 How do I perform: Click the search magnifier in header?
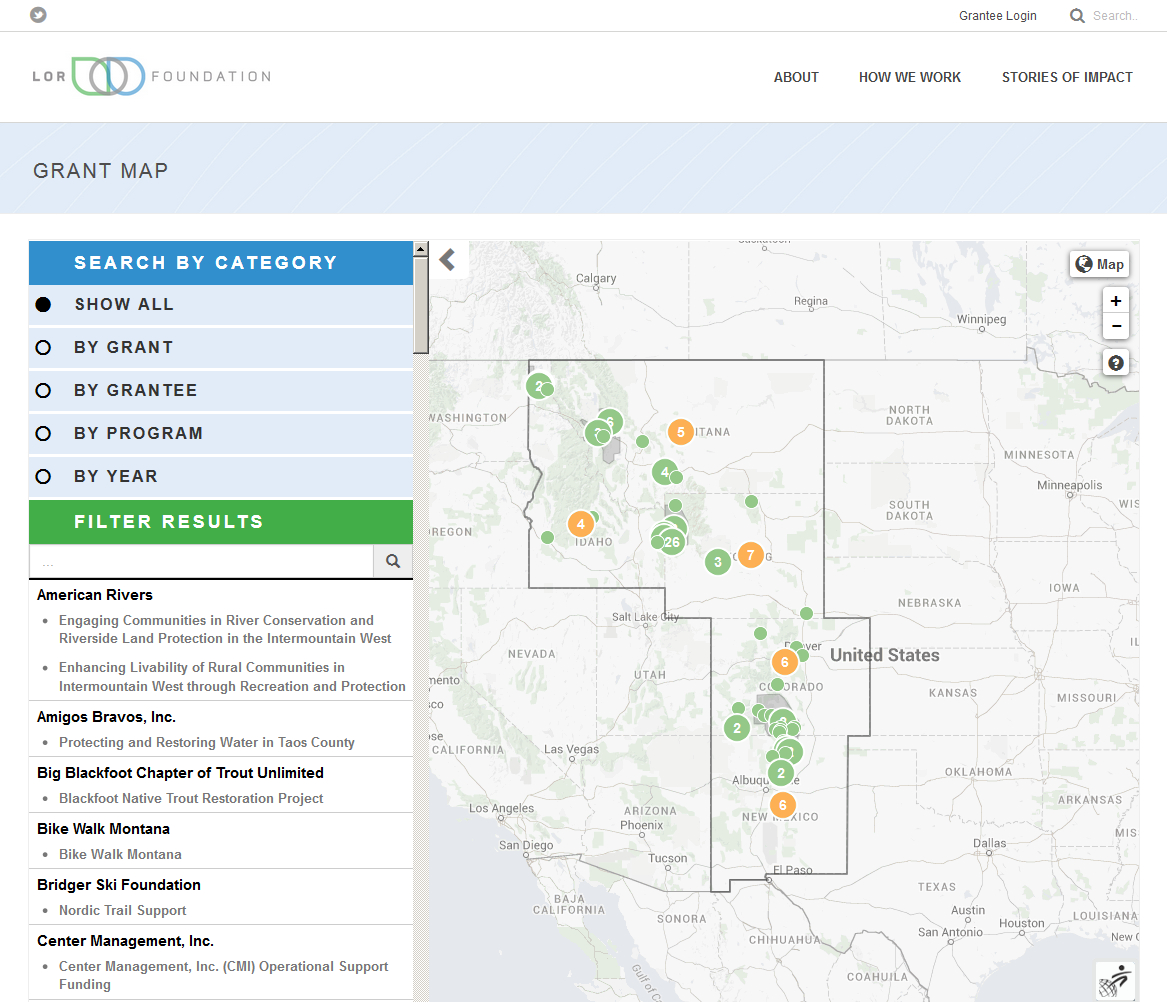pyautogui.click(x=1076, y=16)
